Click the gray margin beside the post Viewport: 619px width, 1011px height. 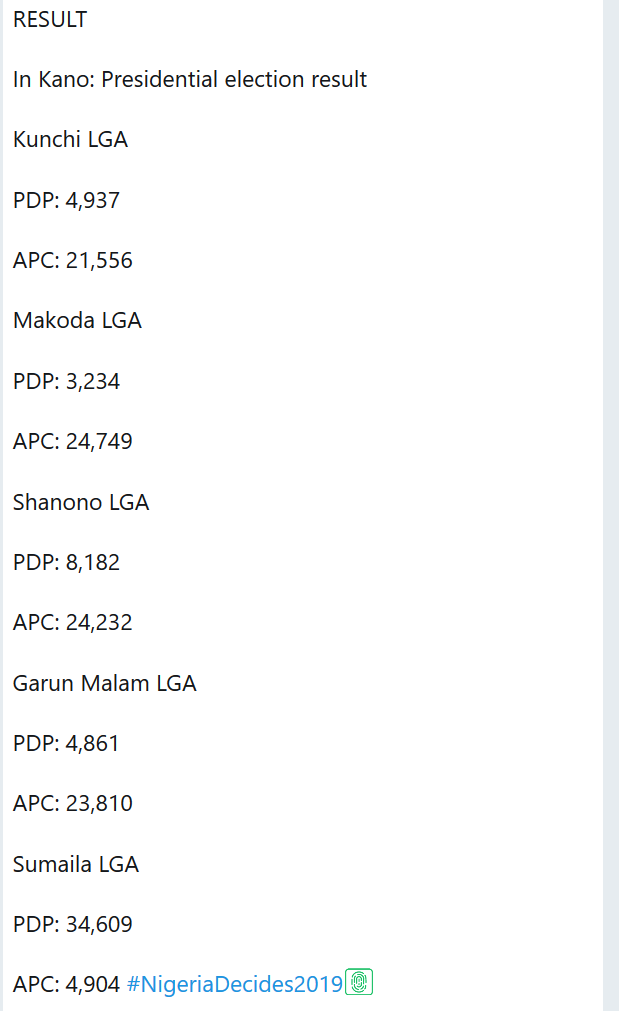click(611, 500)
